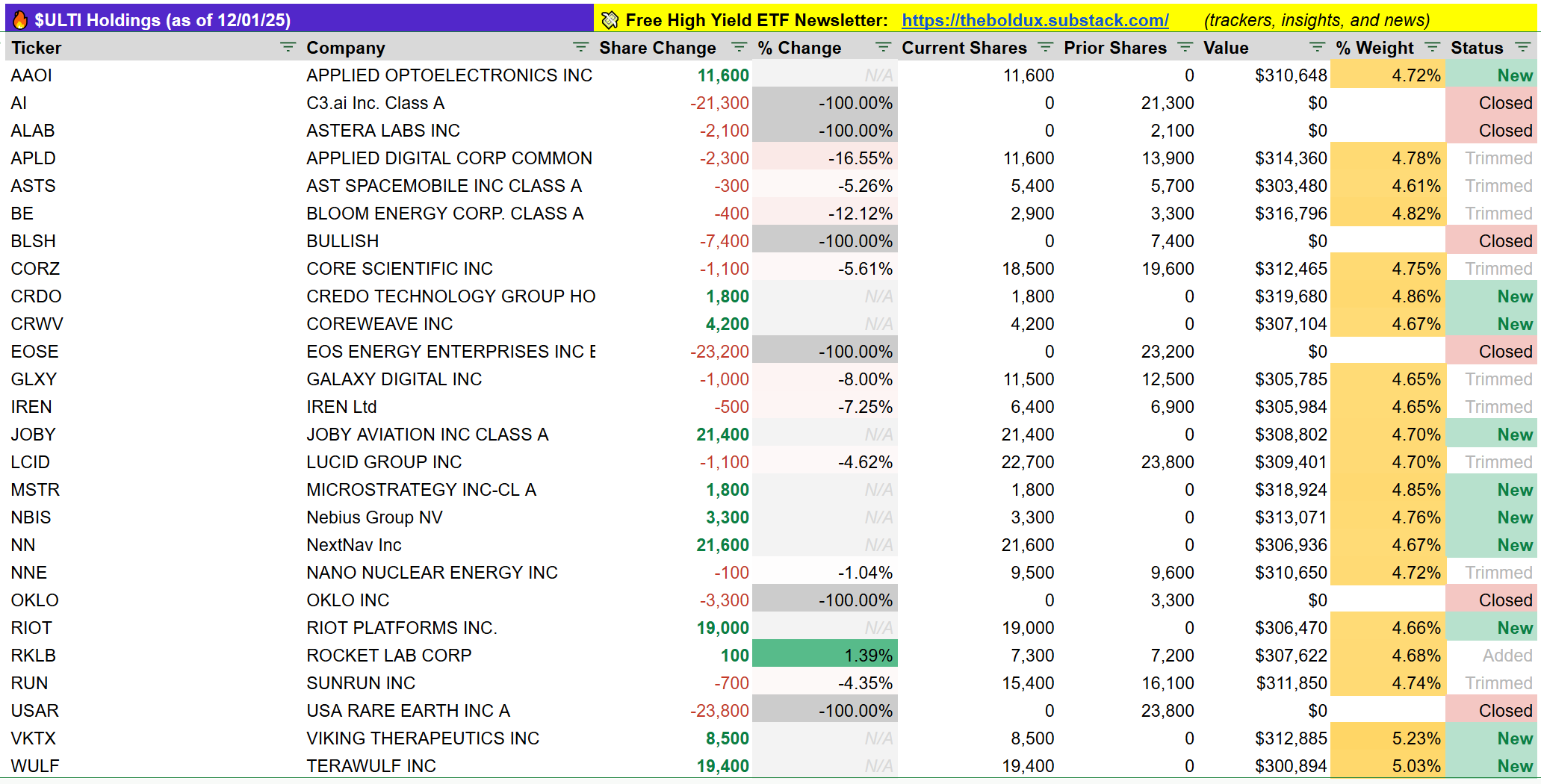Select VKTX weight 5.23% cell

tap(1389, 738)
